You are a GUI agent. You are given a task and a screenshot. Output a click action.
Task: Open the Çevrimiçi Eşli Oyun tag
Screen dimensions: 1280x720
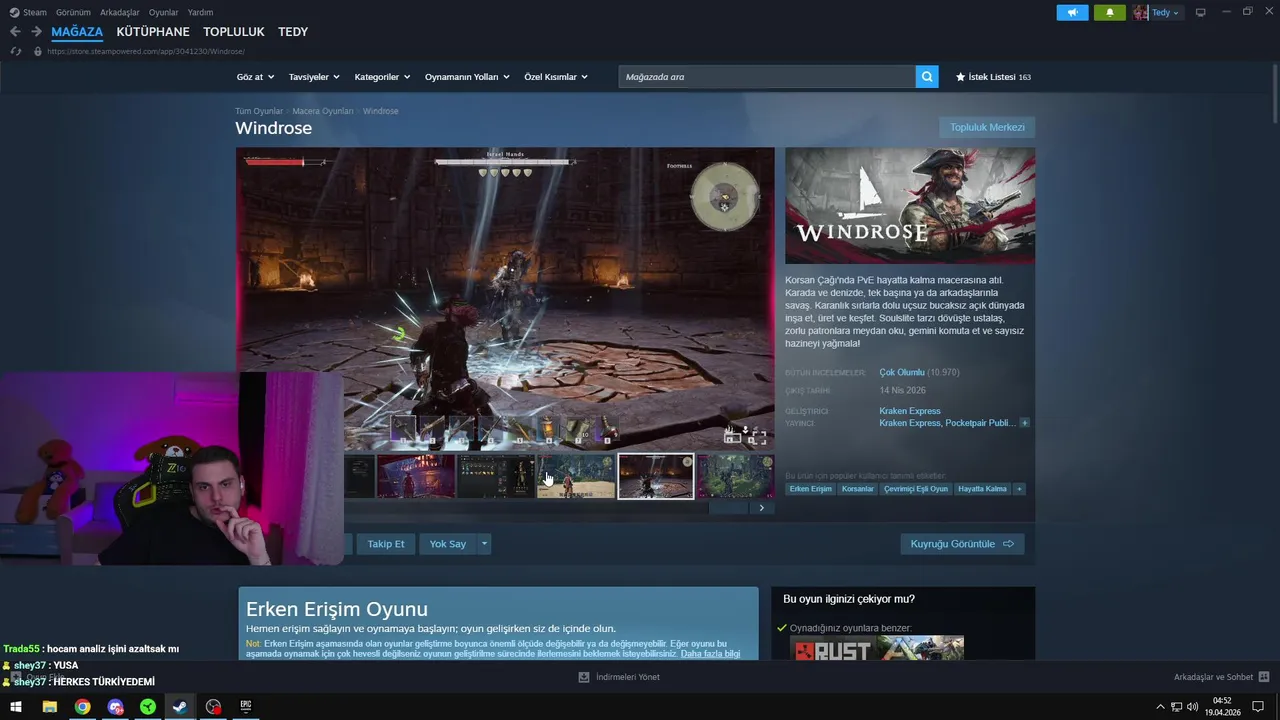[916, 489]
